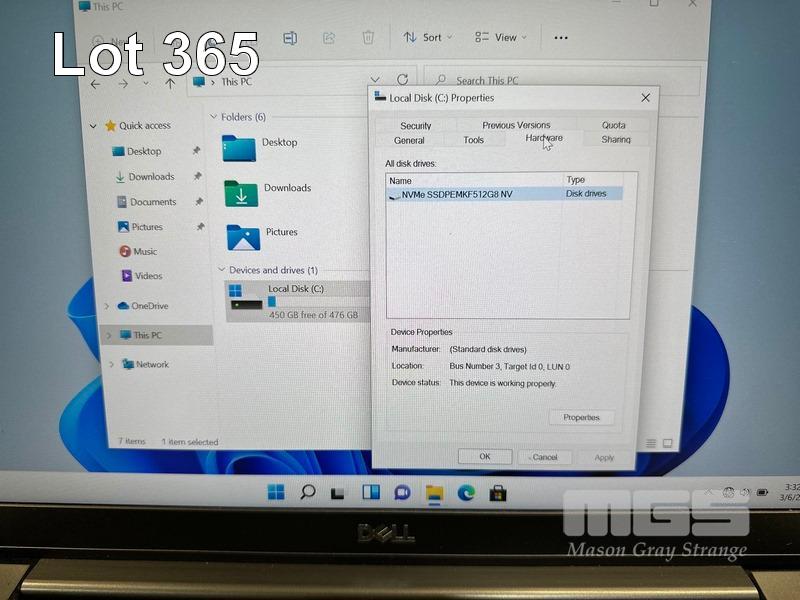Collapse the Devices and drives group
This screenshot has height=600, width=800.
221,270
